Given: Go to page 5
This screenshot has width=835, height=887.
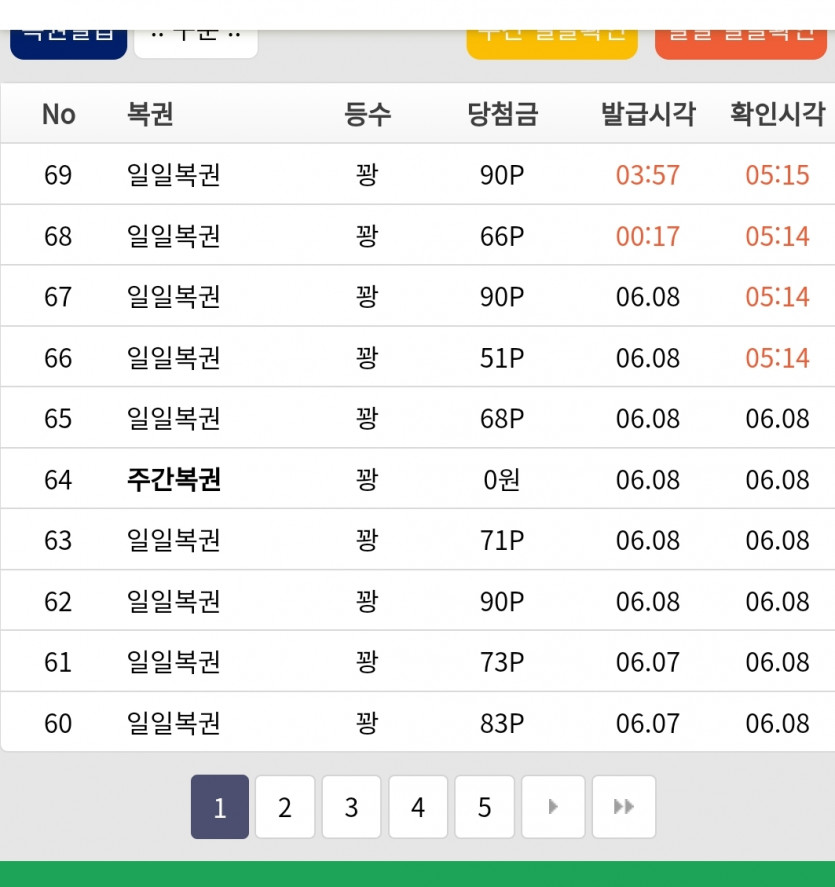Looking at the screenshot, I should (x=484, y=807).
